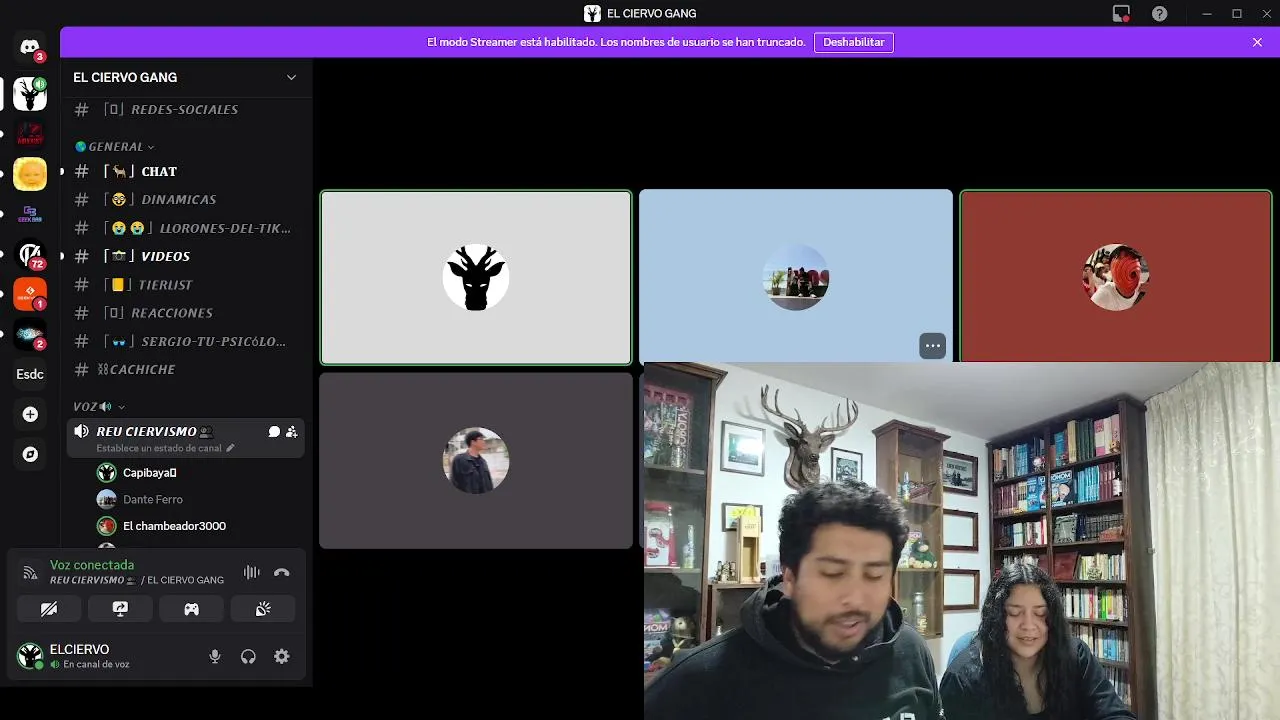Open the CHAT text channel
This screenshot has height=720, width=1280.
coord(186,171)
